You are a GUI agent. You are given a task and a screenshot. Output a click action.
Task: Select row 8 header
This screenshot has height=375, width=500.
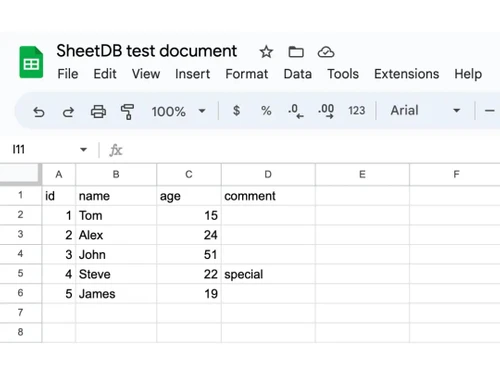point(20,332)
